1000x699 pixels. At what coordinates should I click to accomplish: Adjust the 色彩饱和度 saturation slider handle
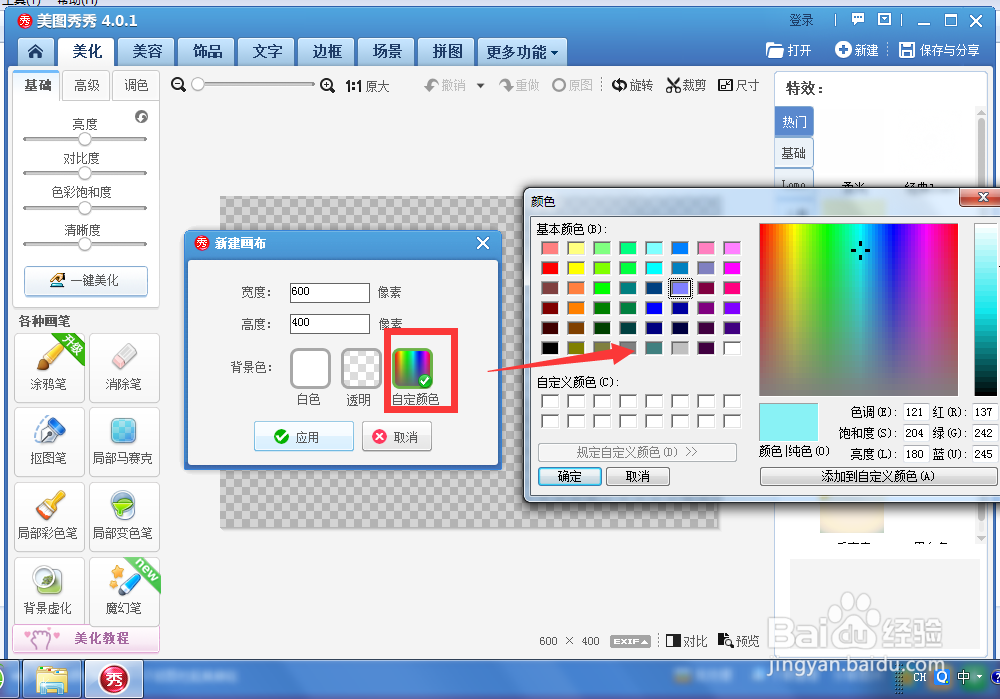(x=85, y=208)
